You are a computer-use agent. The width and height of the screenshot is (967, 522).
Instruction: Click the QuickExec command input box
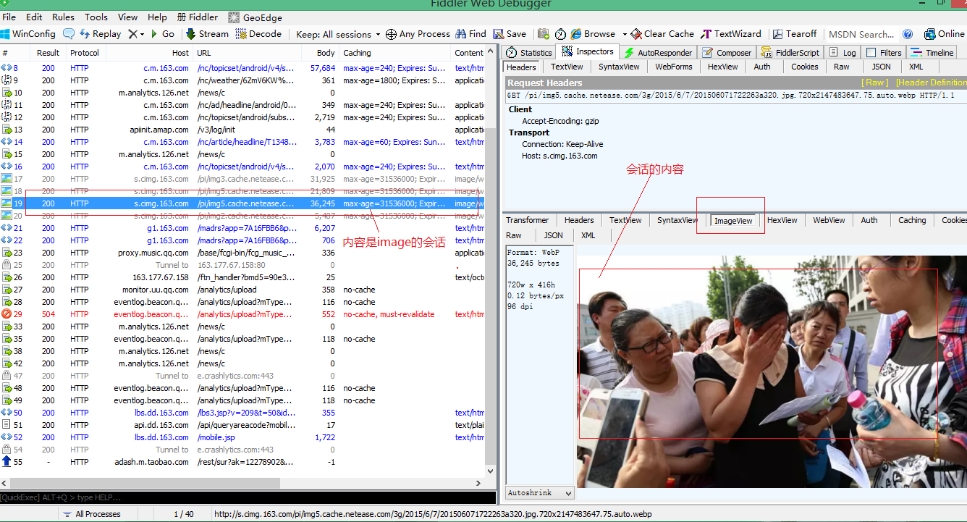click(x=250, y=497)
